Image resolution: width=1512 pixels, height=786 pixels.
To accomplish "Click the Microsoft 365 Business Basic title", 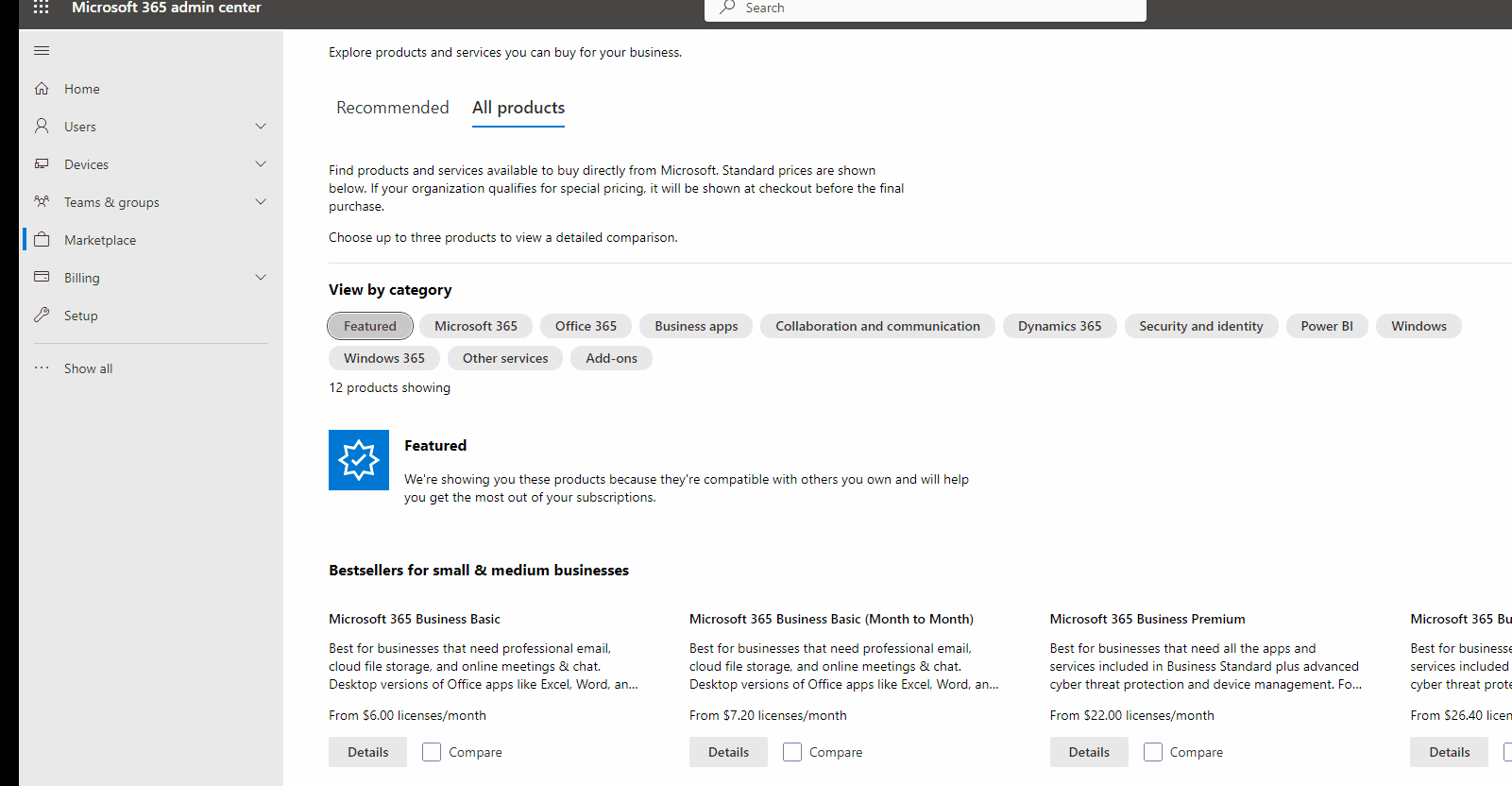I will pos(415,619).
